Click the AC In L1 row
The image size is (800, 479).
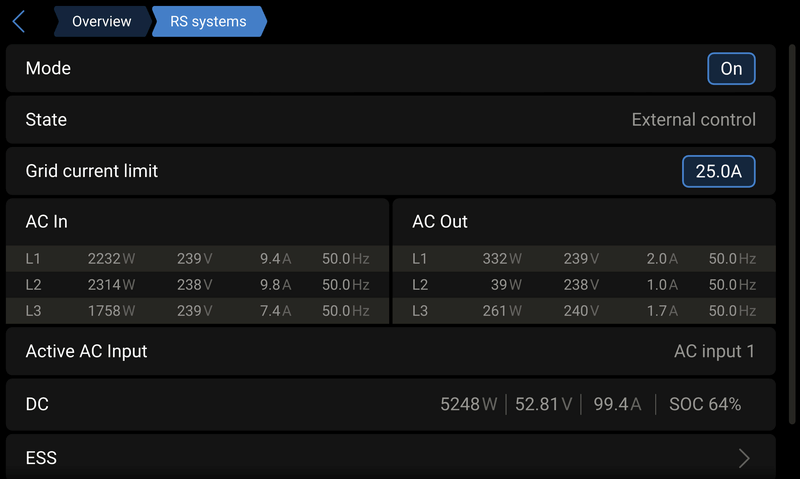(197, 259)
